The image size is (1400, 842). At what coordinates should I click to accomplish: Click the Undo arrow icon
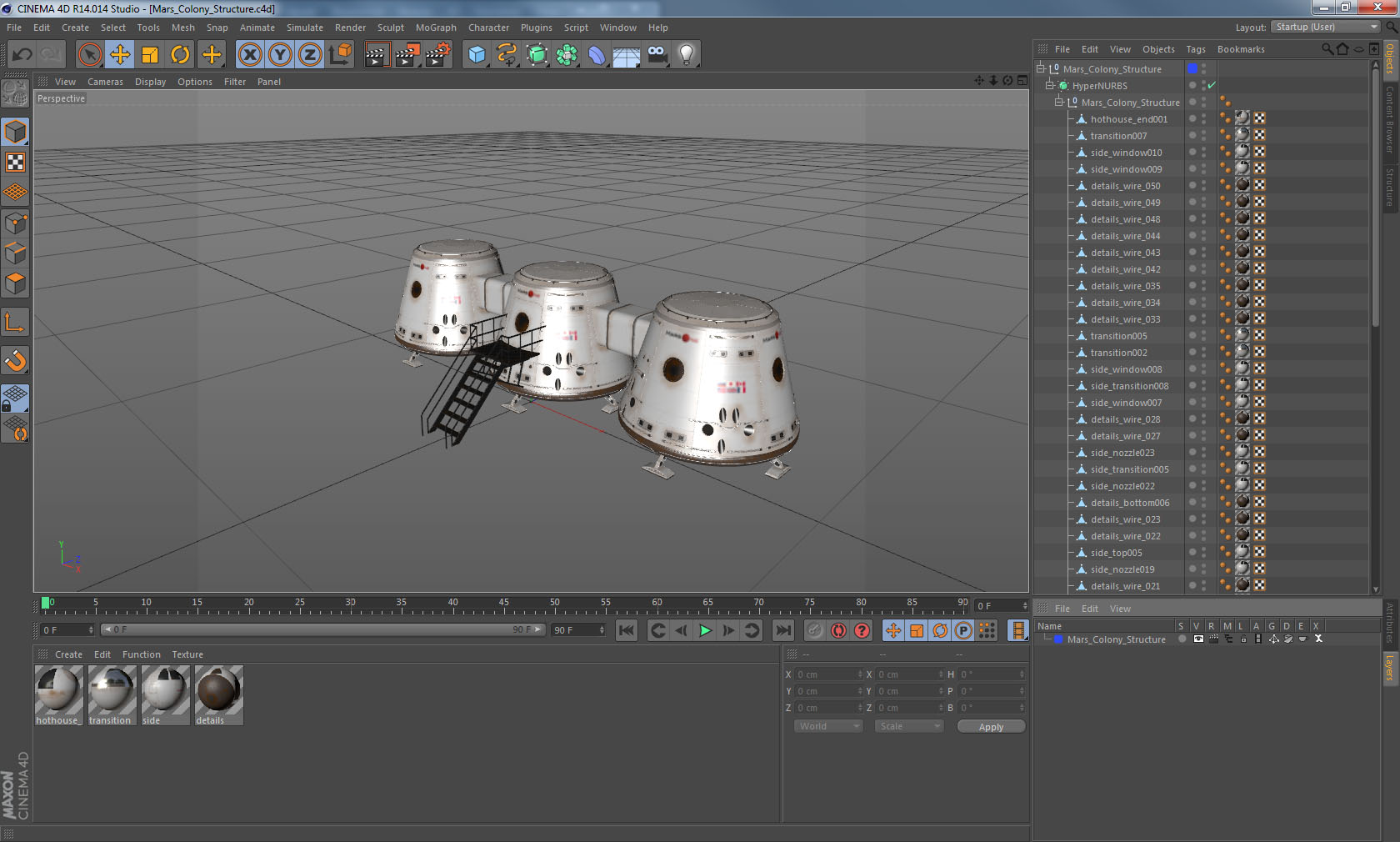pos(22,55)
